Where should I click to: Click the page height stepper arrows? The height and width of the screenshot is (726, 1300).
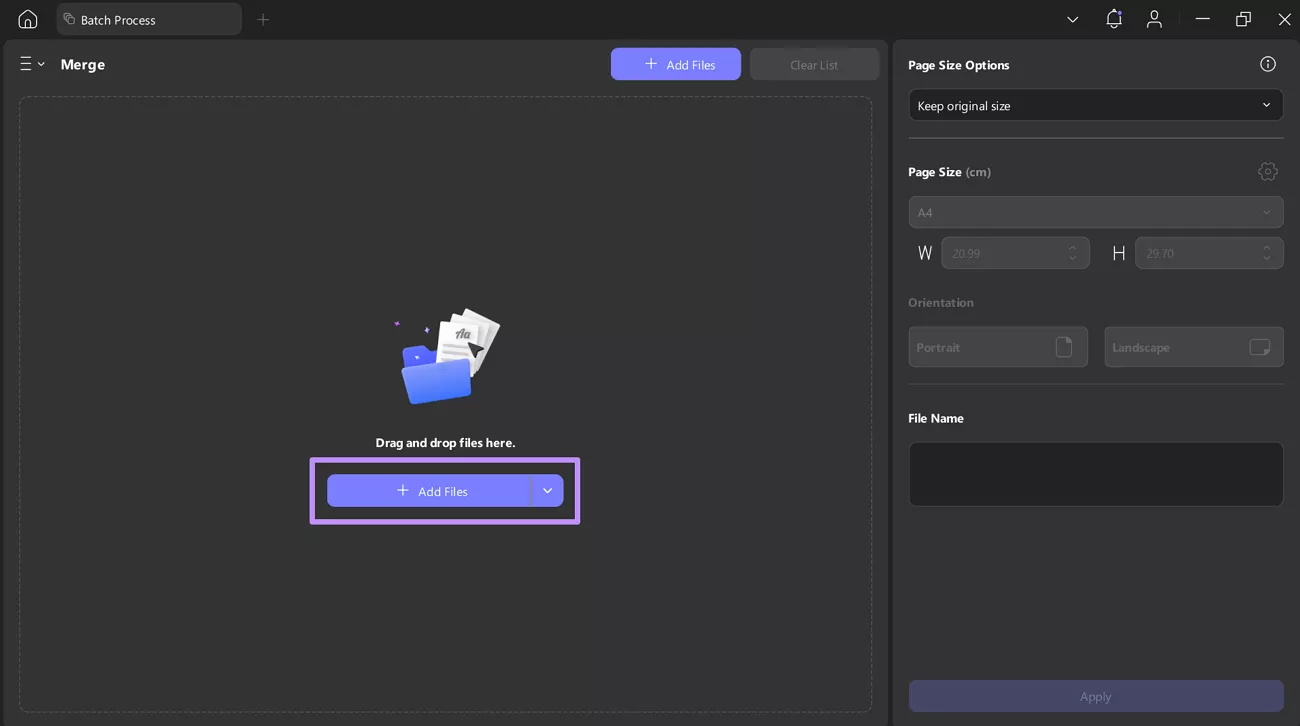1266,253
